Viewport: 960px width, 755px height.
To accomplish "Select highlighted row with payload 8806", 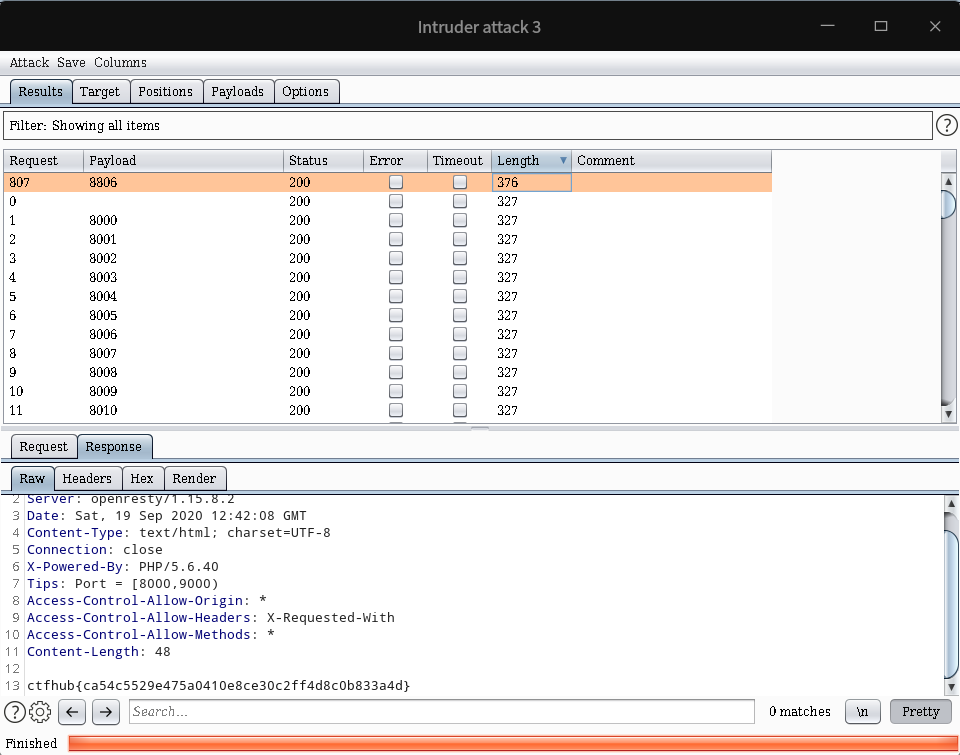I will (388, 182).
